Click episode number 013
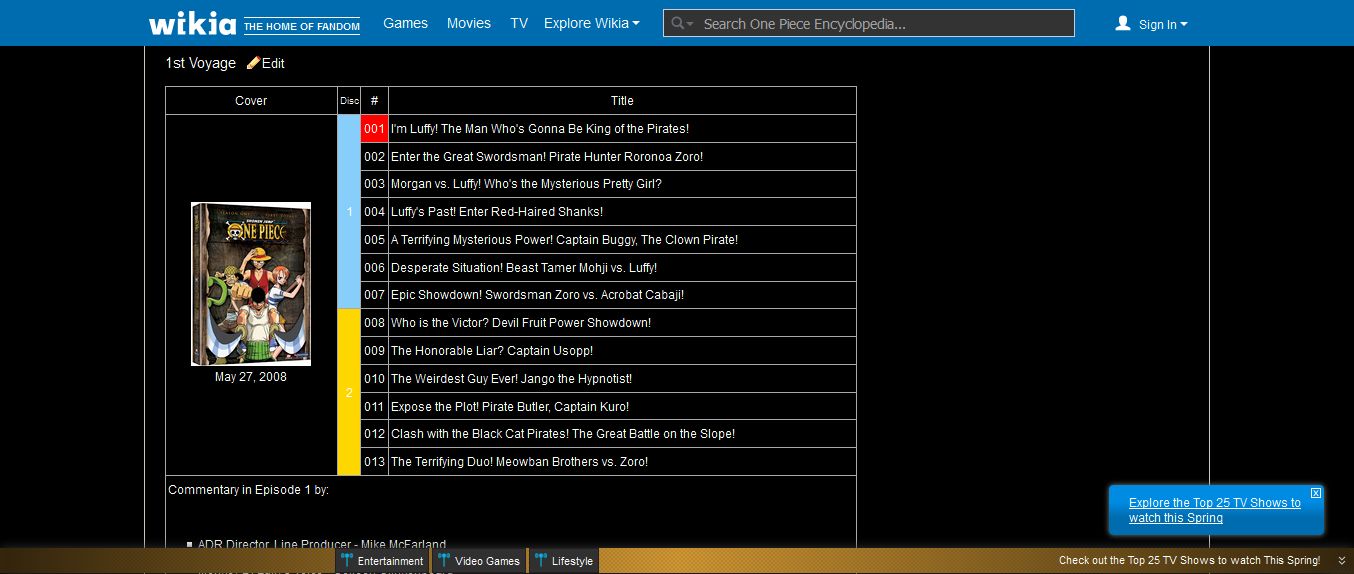Screen dimensions: 1354x574 374,462
